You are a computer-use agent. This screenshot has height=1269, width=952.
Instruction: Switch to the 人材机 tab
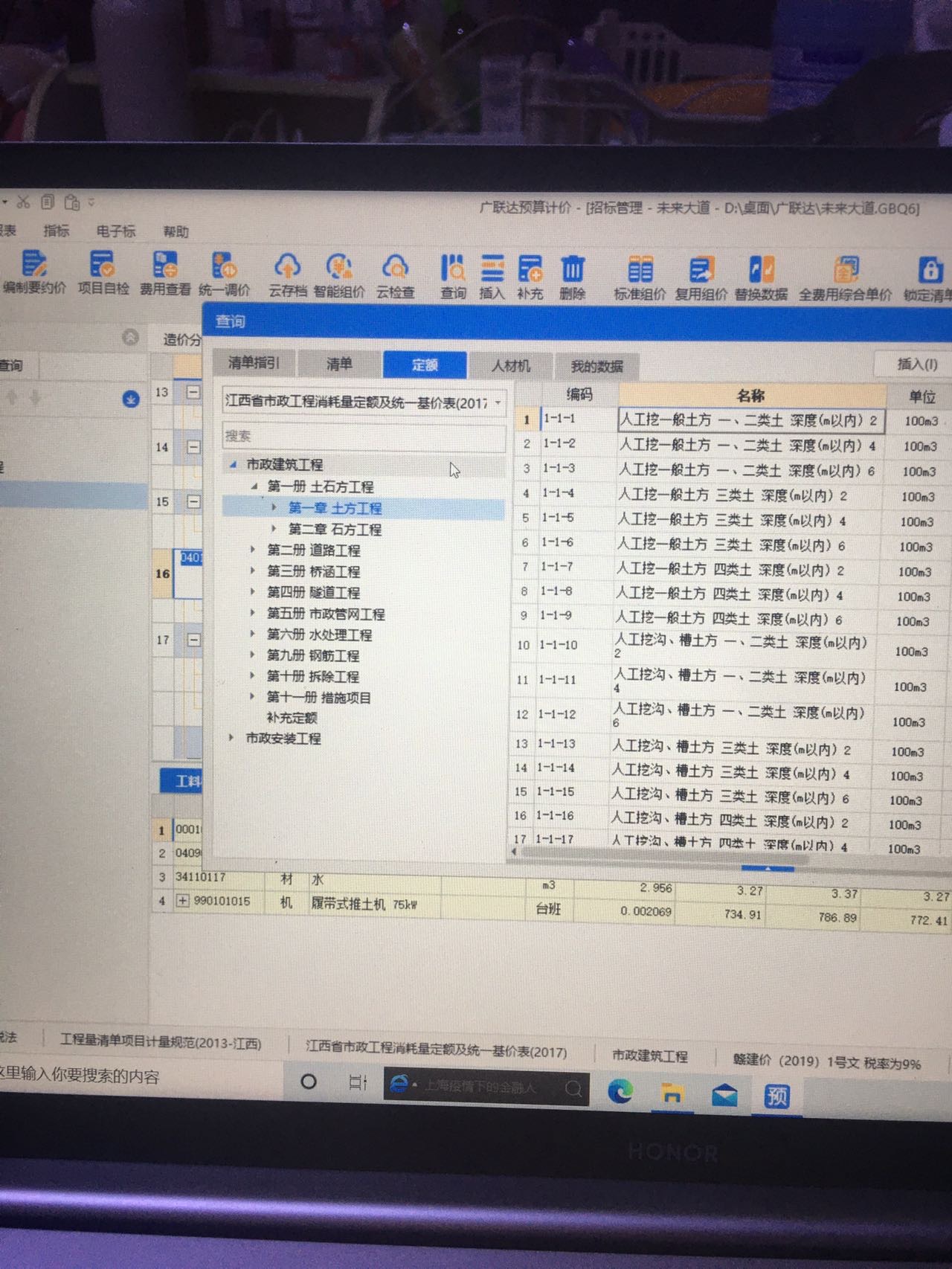point(511,365)
